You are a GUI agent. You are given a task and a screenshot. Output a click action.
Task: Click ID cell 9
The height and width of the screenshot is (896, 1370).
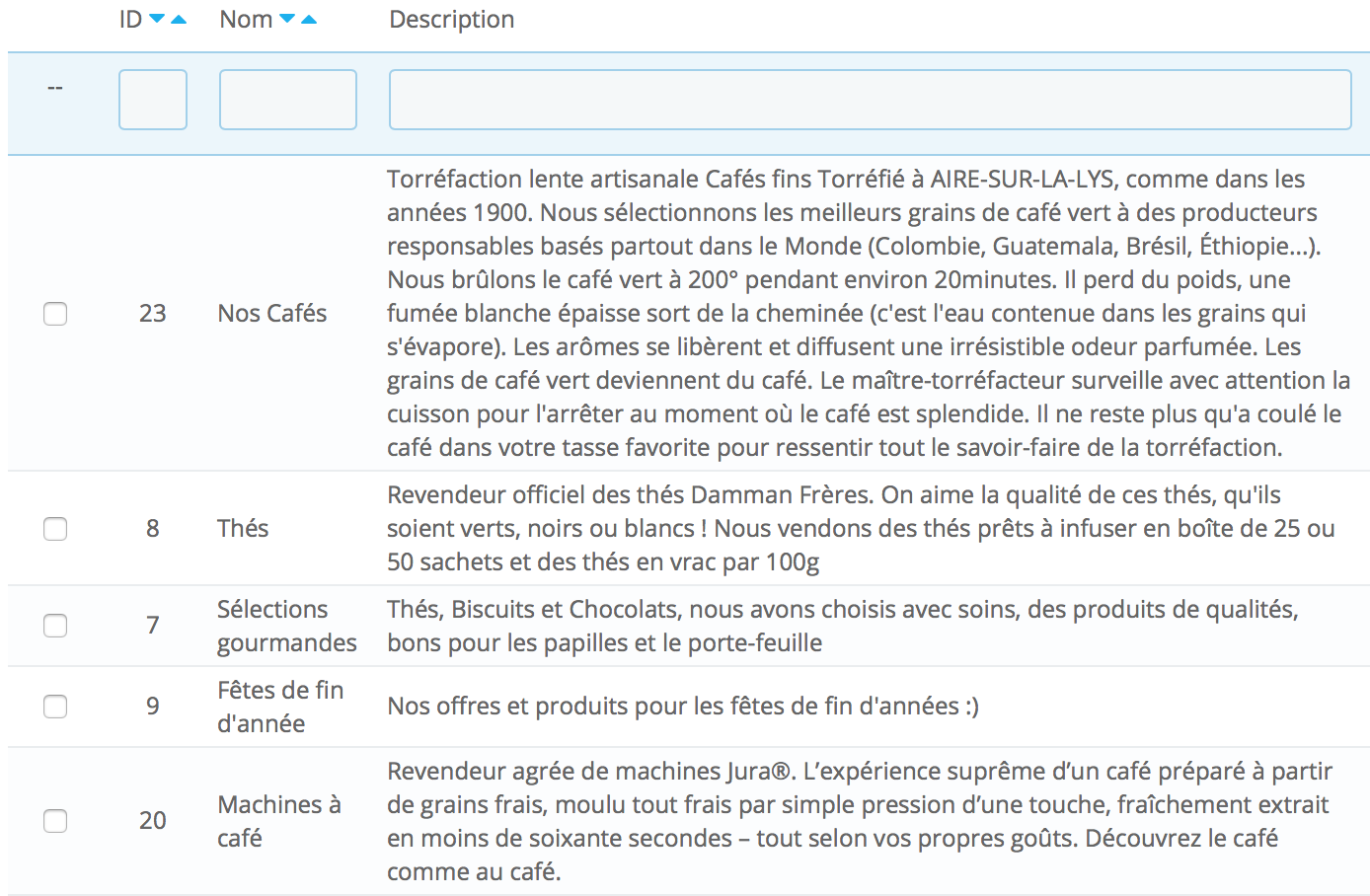tap(153, 707)
